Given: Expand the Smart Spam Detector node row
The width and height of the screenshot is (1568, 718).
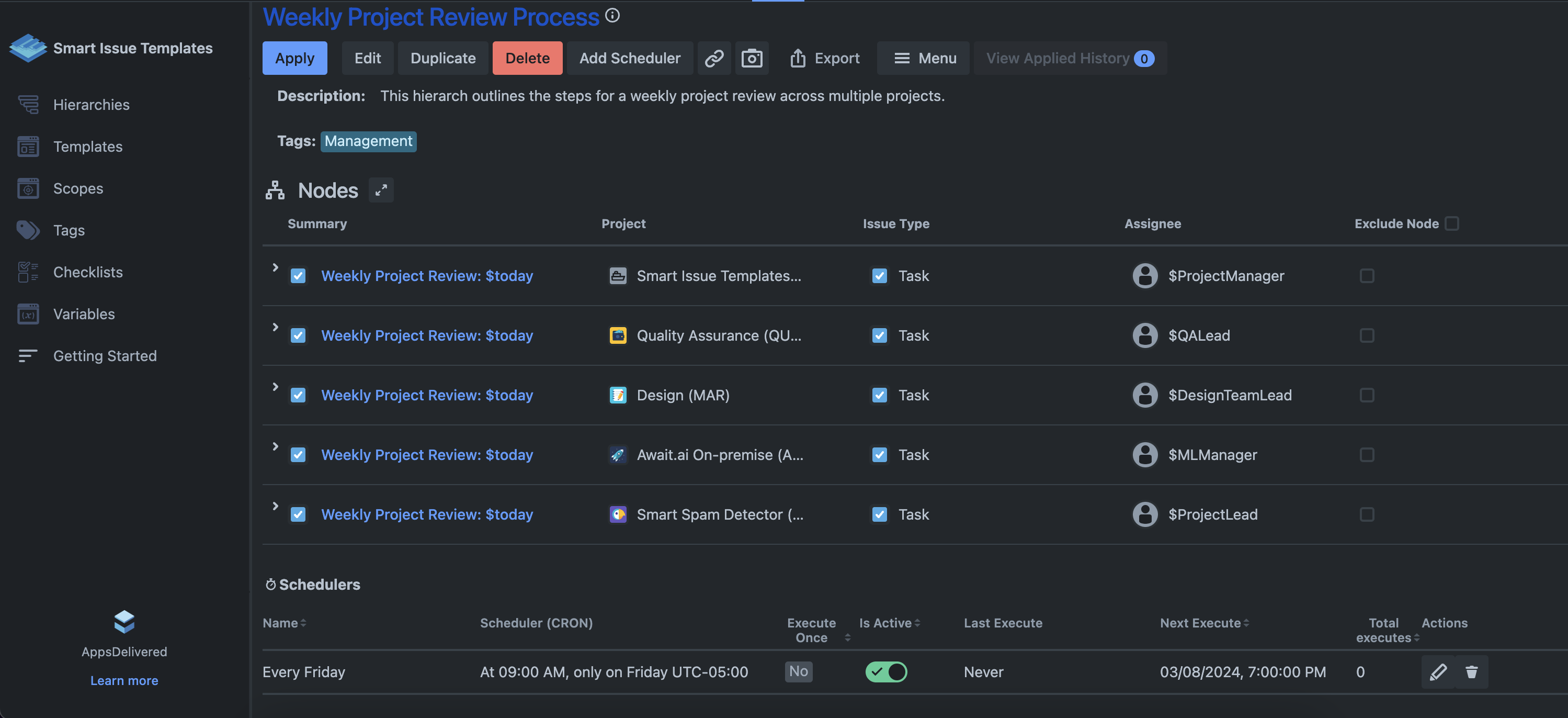Looking at the screenshot, I should (x=275, y=506).
